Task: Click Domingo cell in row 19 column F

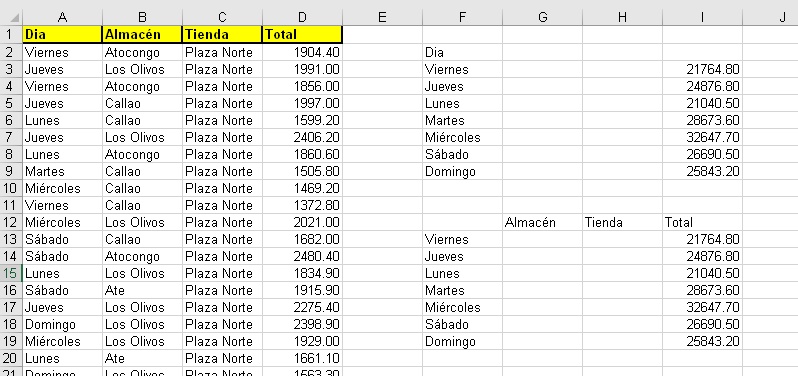Action: (x=462, y=341)
